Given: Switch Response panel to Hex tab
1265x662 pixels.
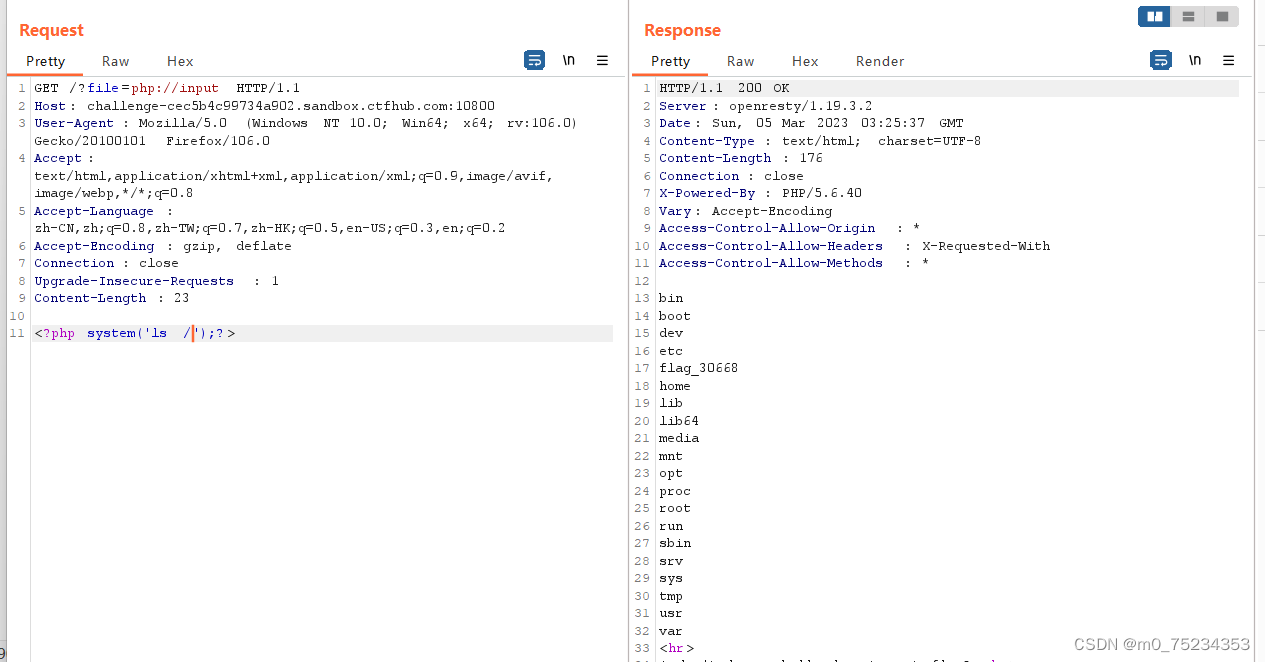Looking at the screenshot, I should (x=805, y=61).
